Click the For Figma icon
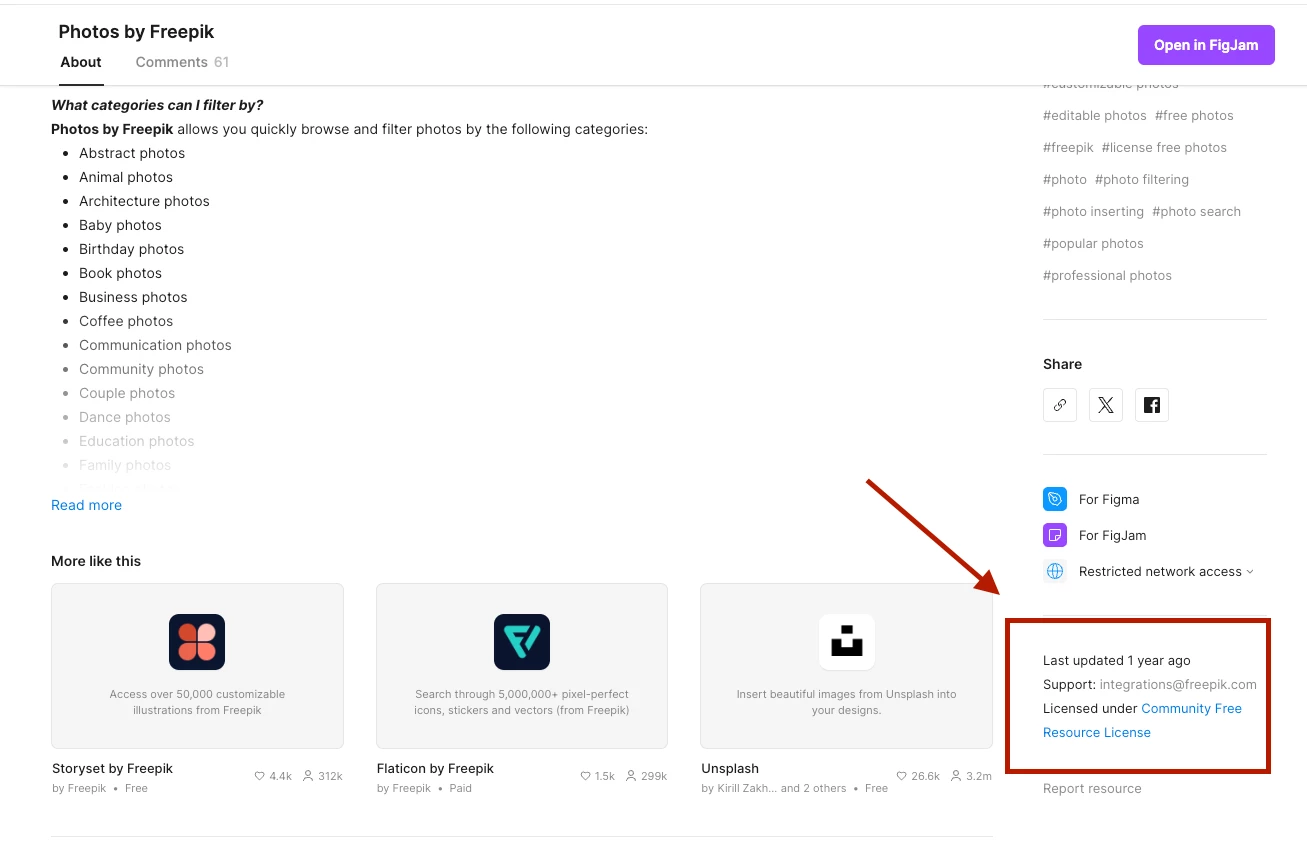Viewport: 1307px width, 852px height. pos(1055,499)
